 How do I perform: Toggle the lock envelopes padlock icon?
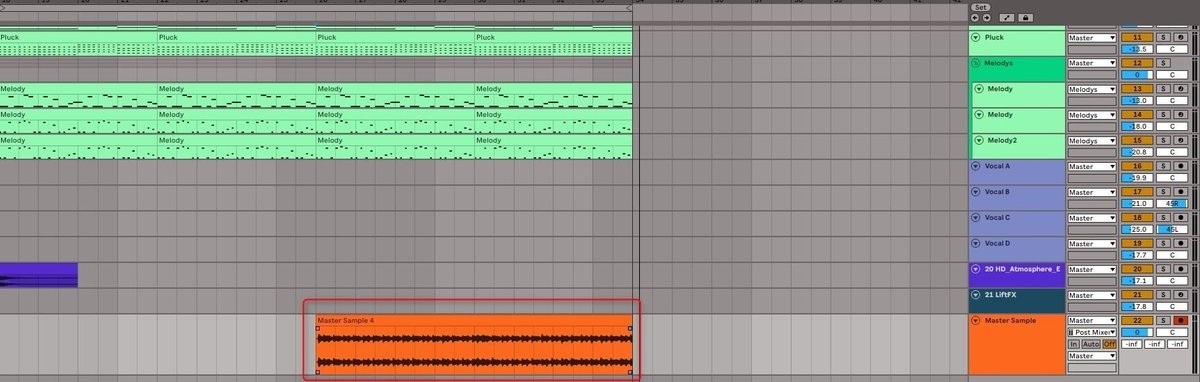(x=1025, y=18)
